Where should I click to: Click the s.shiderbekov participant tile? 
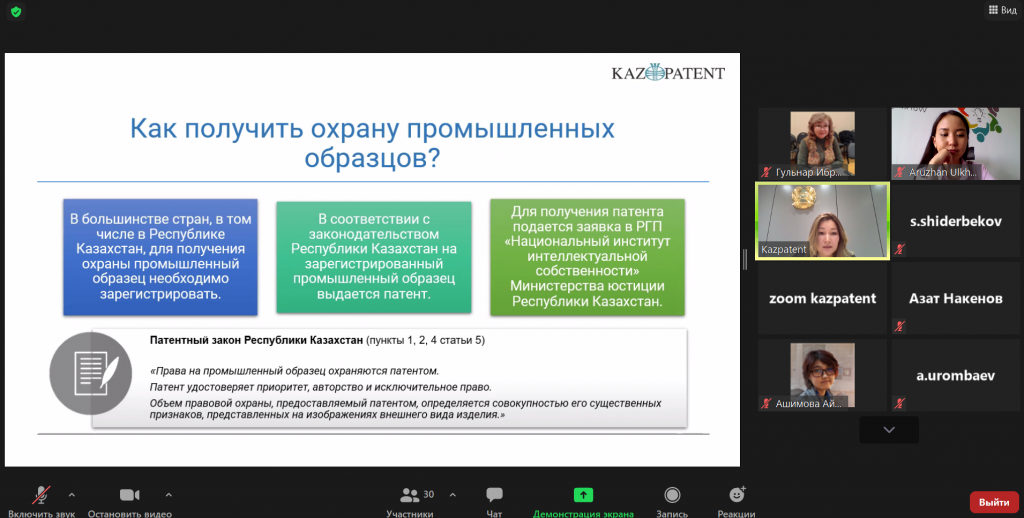point(955,221)
